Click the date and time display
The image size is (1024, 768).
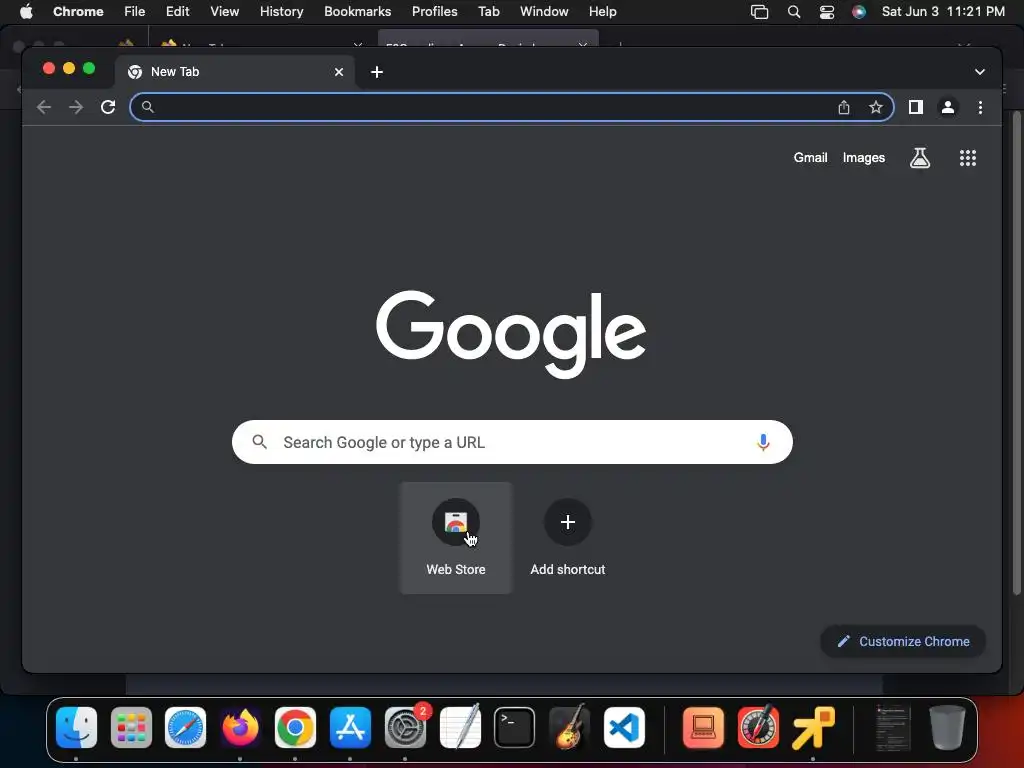(943, 11)
